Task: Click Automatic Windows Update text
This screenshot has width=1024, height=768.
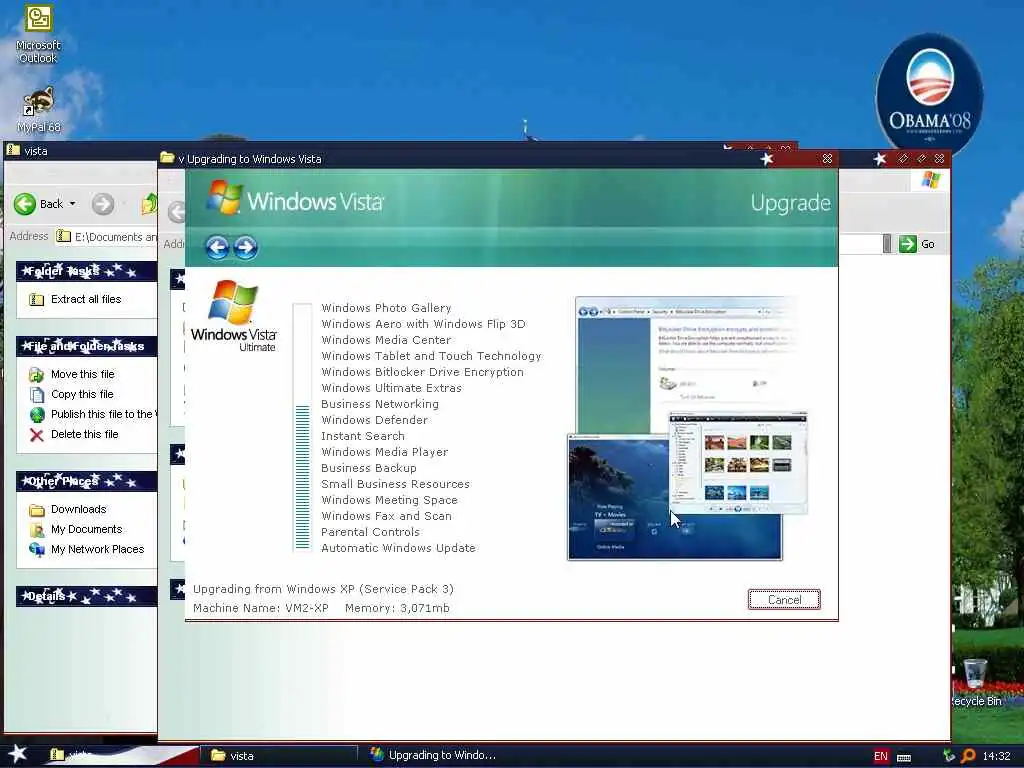Action: tap(398, 548)
